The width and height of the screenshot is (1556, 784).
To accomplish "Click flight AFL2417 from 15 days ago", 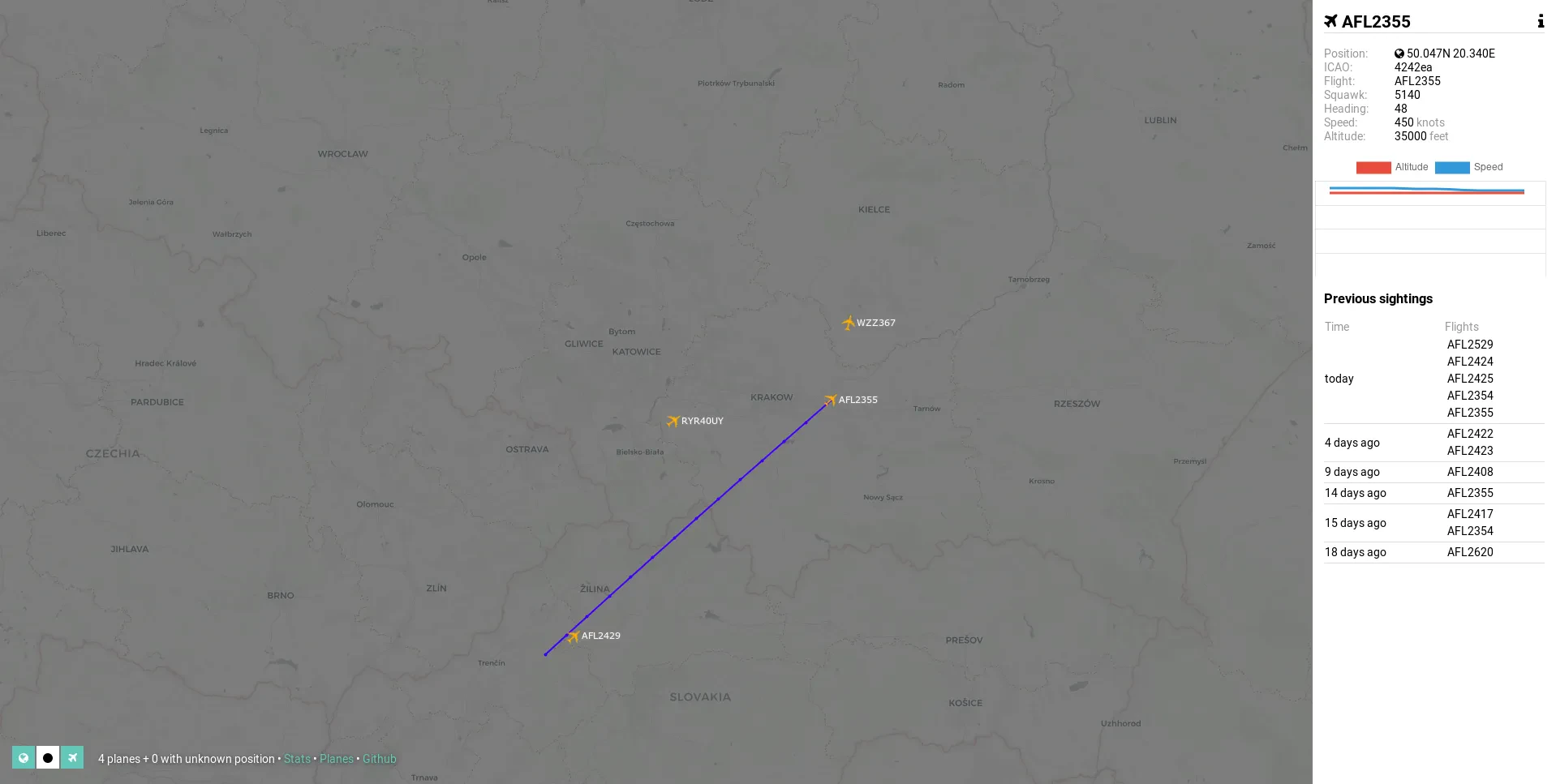I will 1470,514.
